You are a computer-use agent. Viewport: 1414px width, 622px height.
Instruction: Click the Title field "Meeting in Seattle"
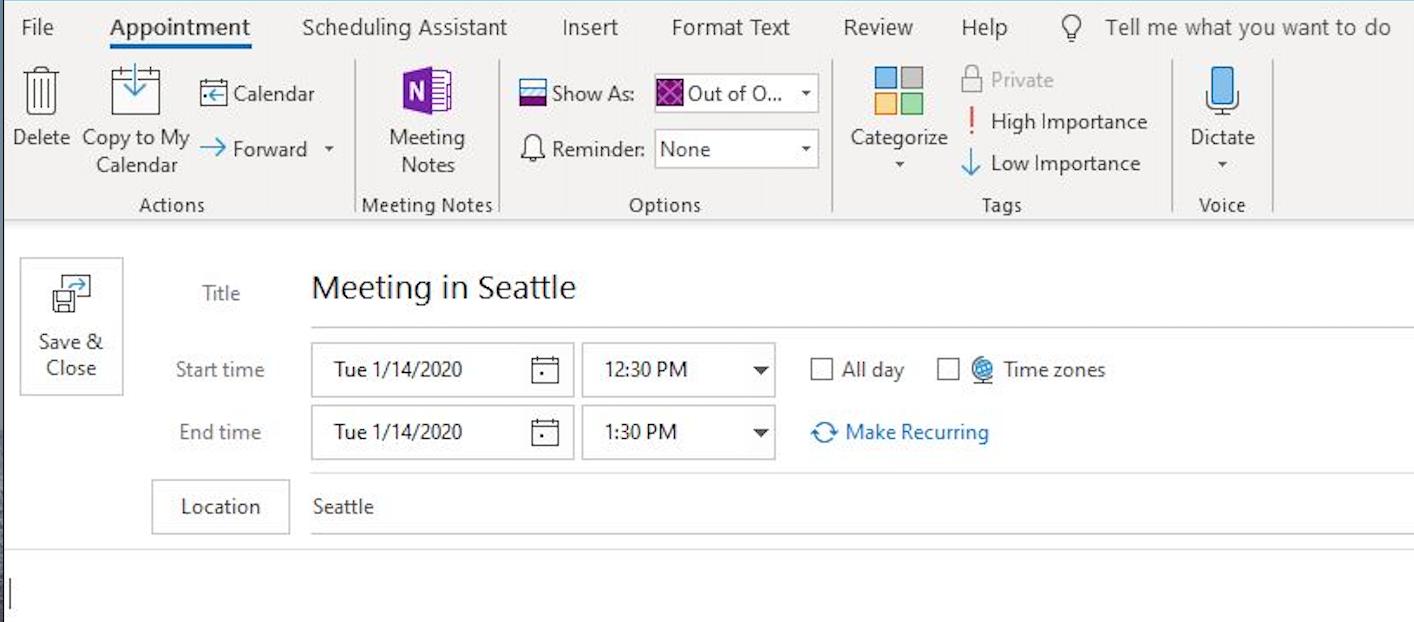(x=444, y=289)
